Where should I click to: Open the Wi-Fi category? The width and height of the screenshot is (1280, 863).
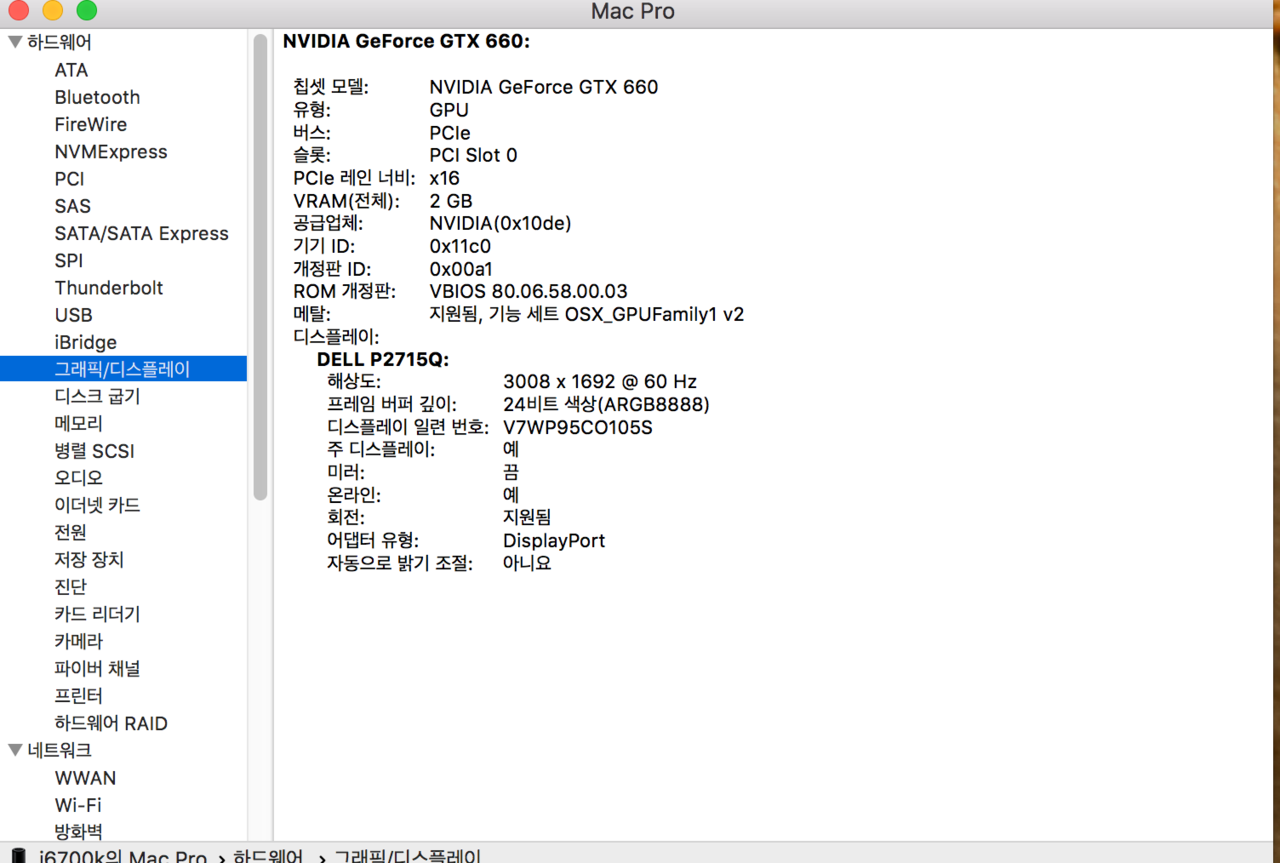[78, 804]
